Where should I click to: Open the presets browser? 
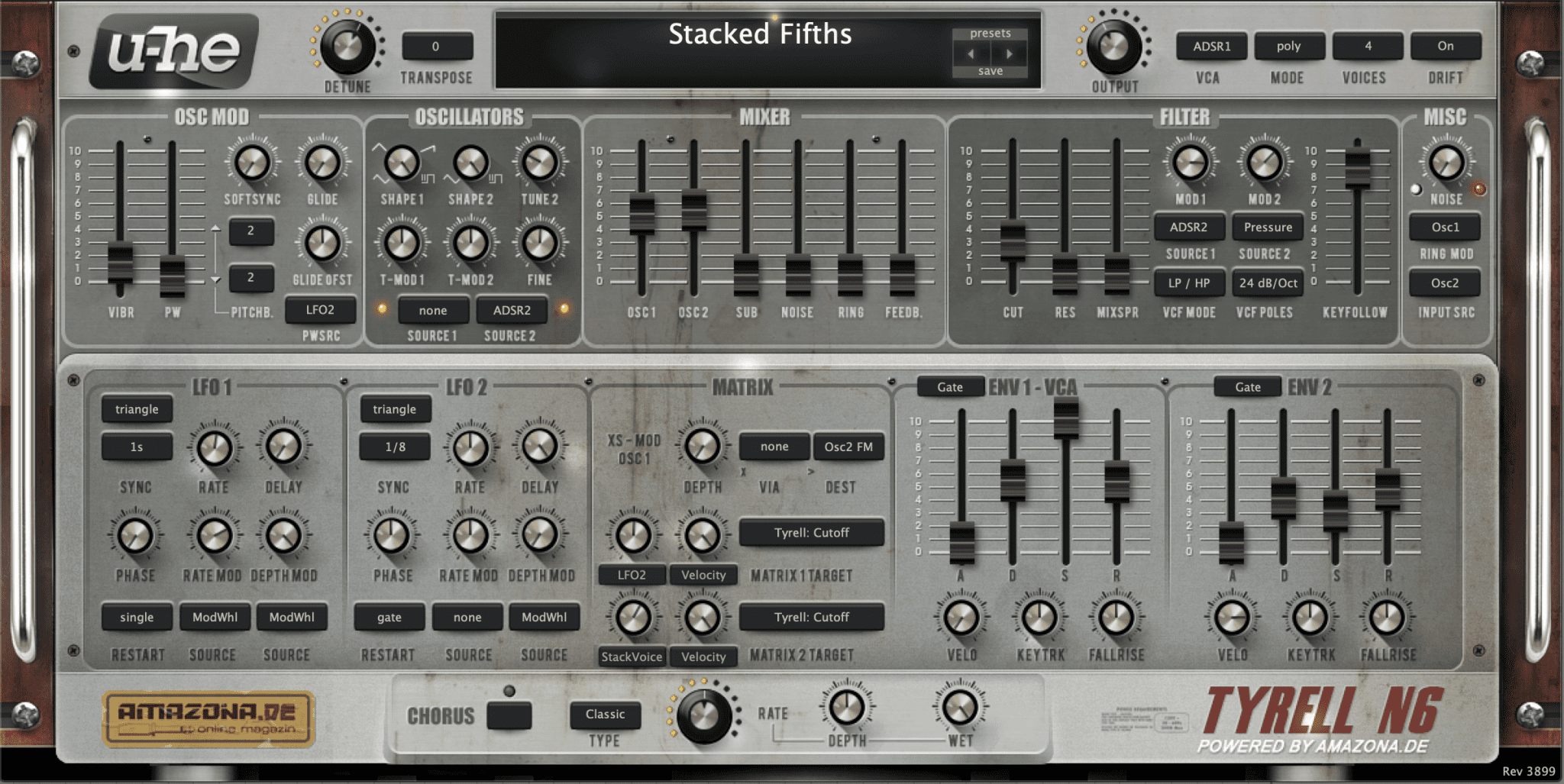coord(990,34)
